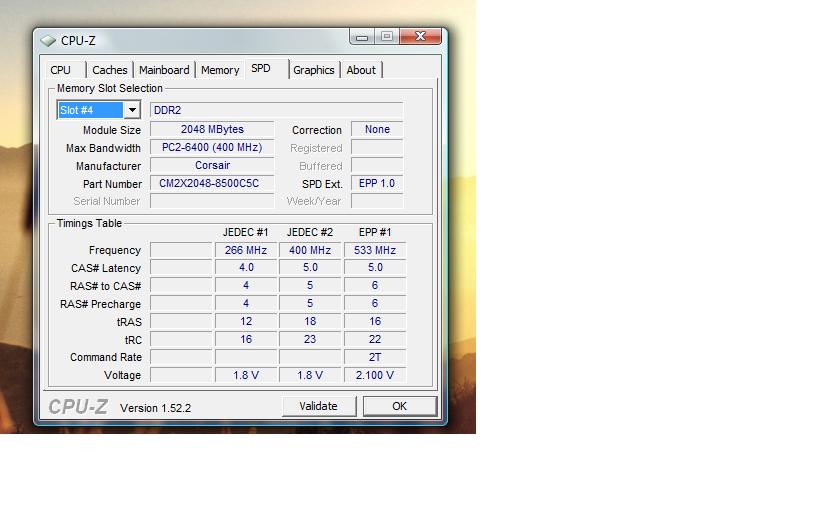This screenshot has width=840, height=525.
Task: Open the Mainboard tab
Action: [164, 70]
